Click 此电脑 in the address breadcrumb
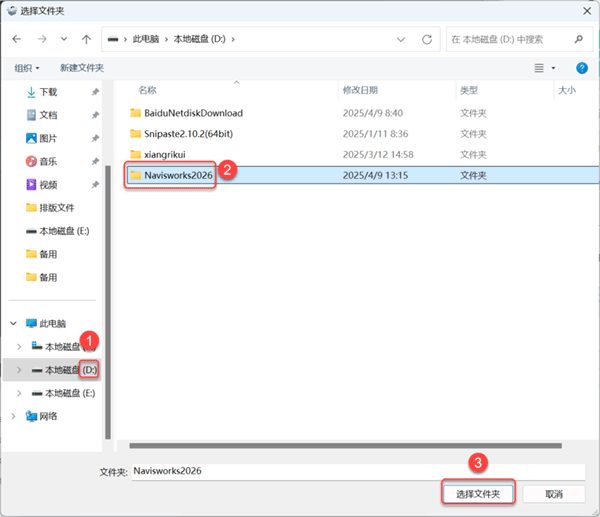This screenshot has height=517, width=600. tap(146, 39)
